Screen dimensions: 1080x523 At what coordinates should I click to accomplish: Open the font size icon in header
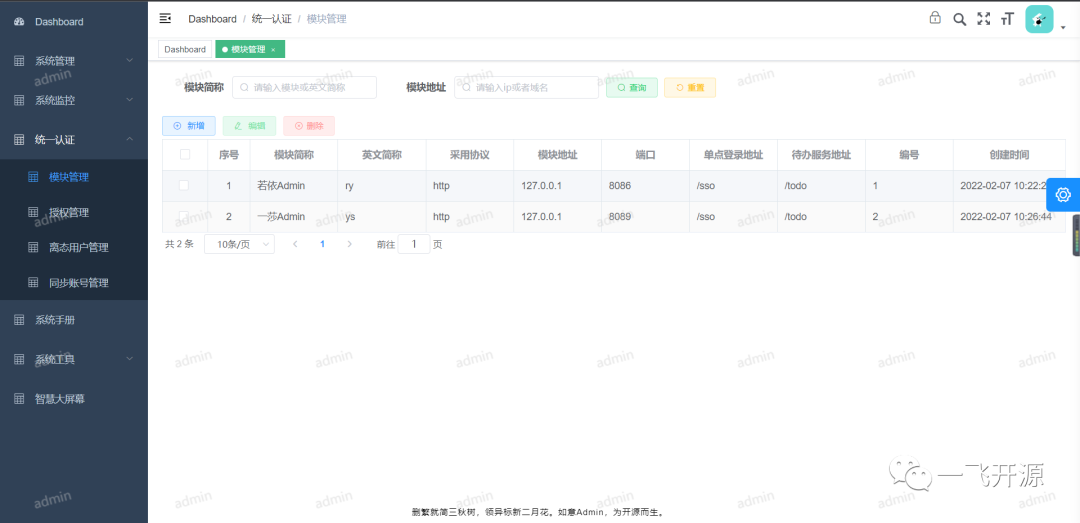[1008, 19]
